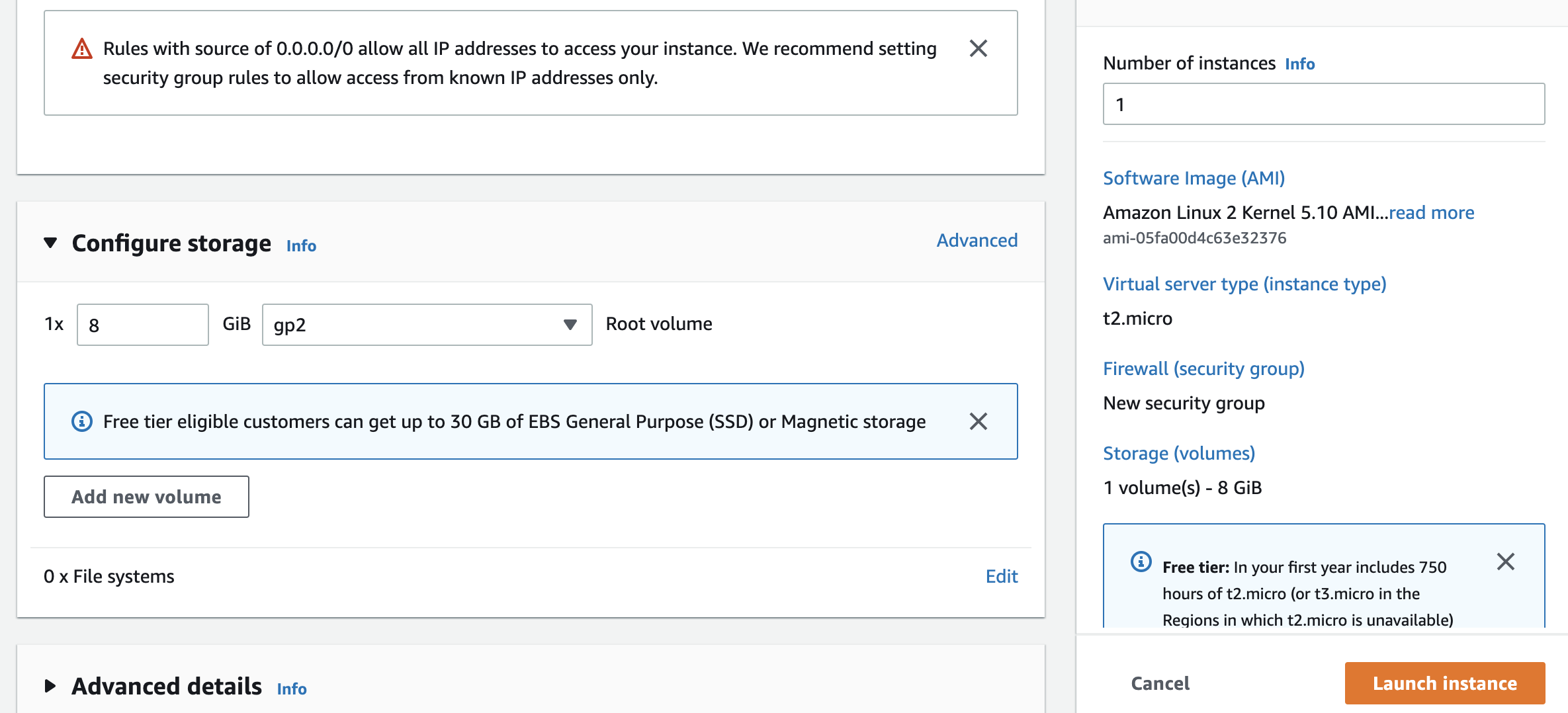Click the 1 volume(s) - 8 GiB text
This screenshot has width=1568, height=713.
point(1182,487)
